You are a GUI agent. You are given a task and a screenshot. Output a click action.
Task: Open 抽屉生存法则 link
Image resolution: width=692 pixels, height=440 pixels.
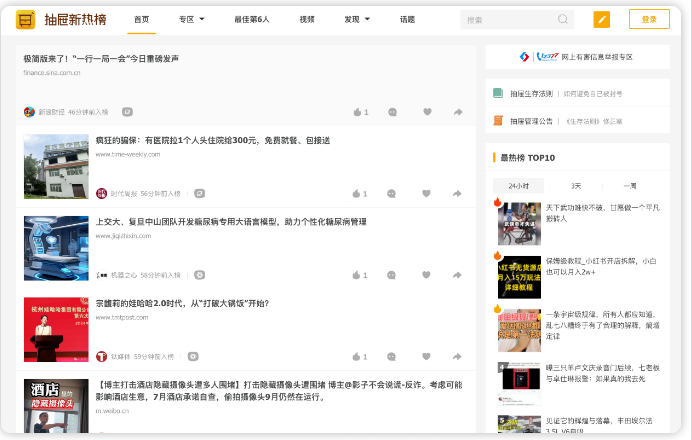(x=531, y=94)
